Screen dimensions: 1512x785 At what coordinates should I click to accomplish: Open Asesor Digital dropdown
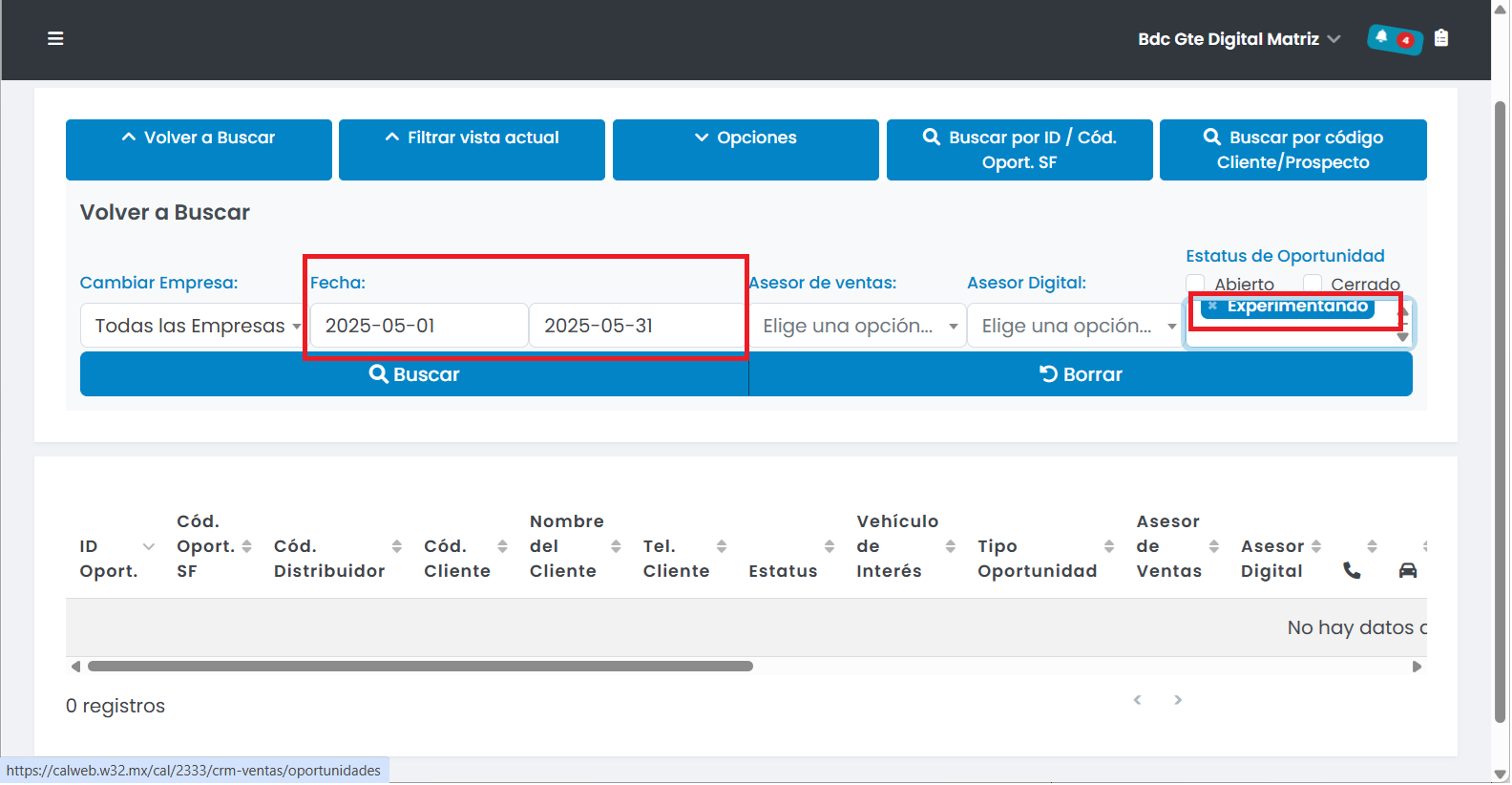(x=1076, y=326)
